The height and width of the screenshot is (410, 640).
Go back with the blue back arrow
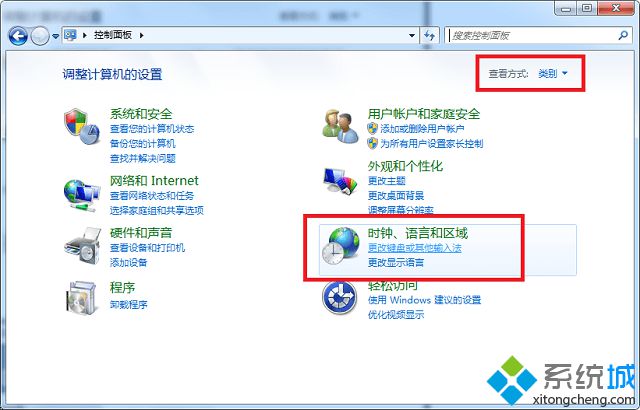pyautogui.click(x=18, y=36)
